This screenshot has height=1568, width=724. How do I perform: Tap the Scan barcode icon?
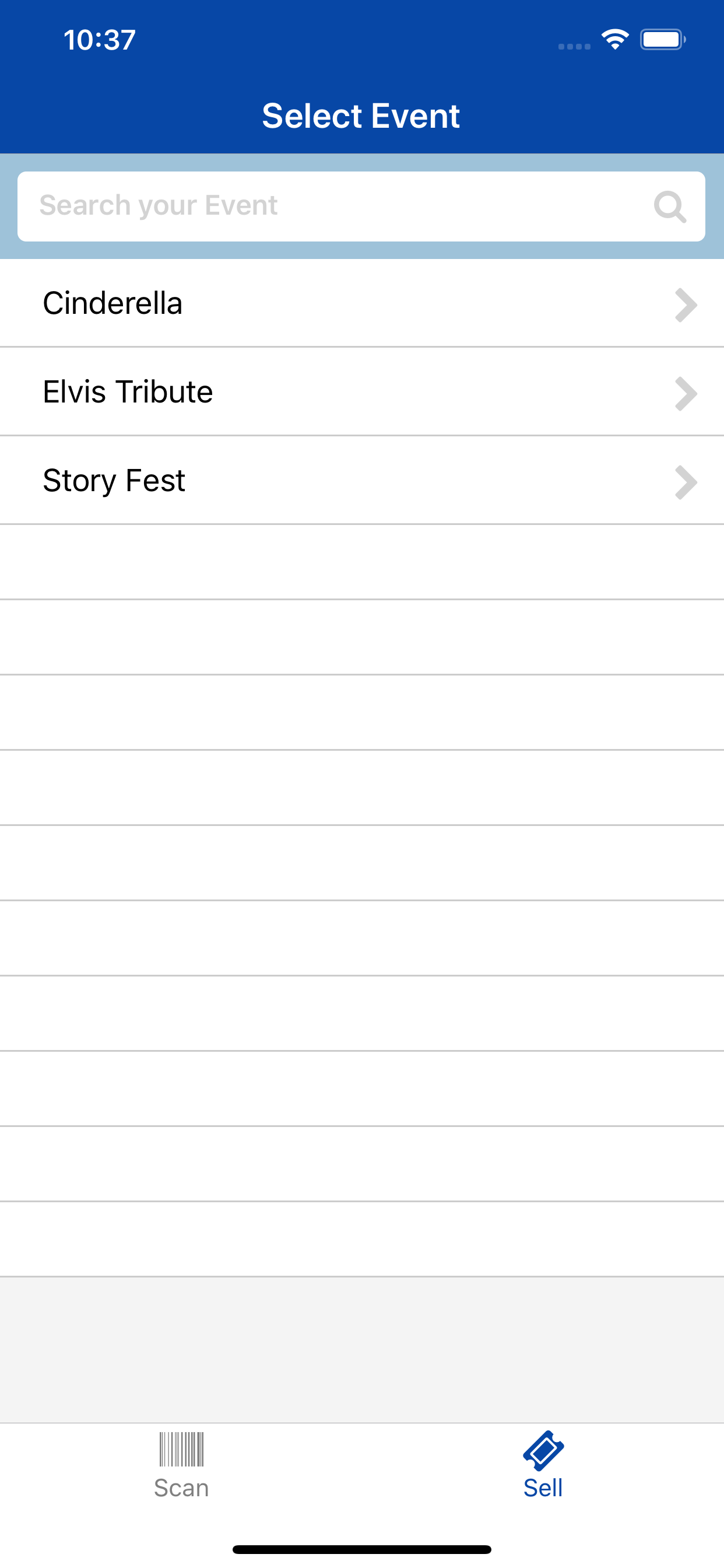click(181, 1450)
